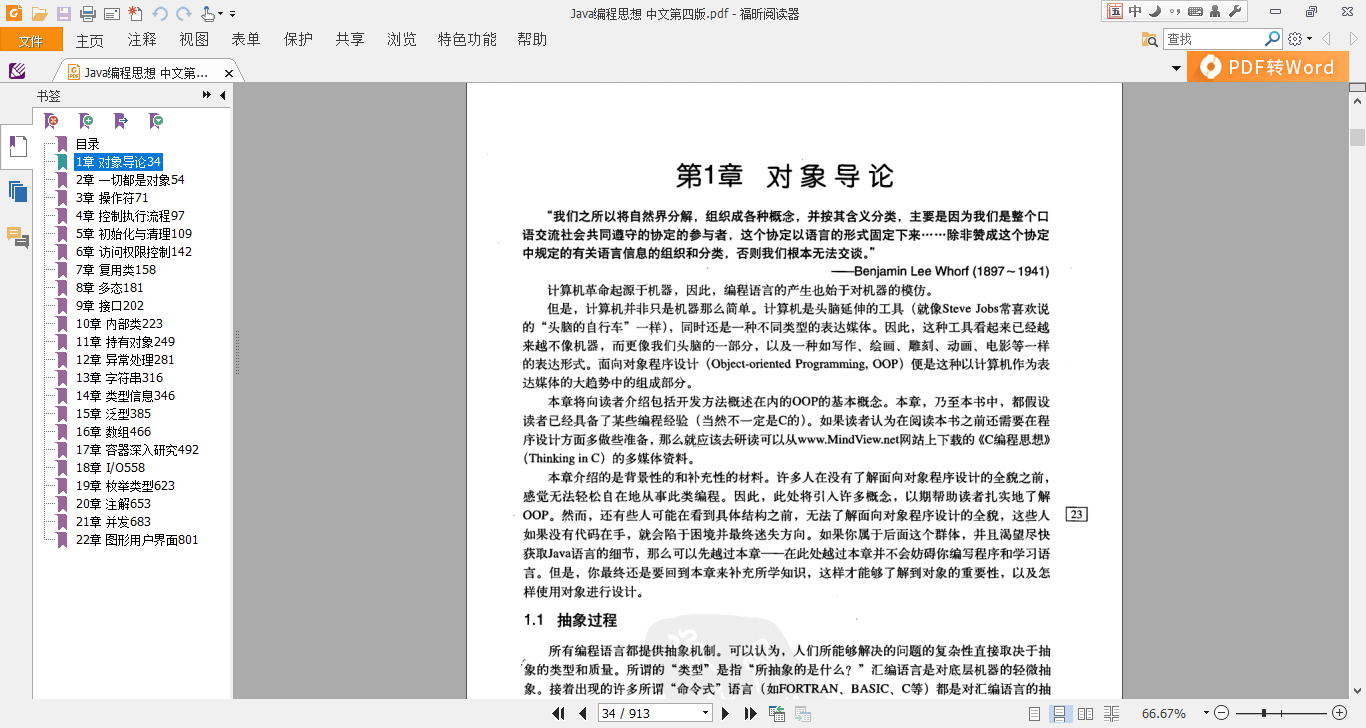Screen dimensions: 1366x728
Task: Open the purple start page icon beside tab
Action: point(17,71)
